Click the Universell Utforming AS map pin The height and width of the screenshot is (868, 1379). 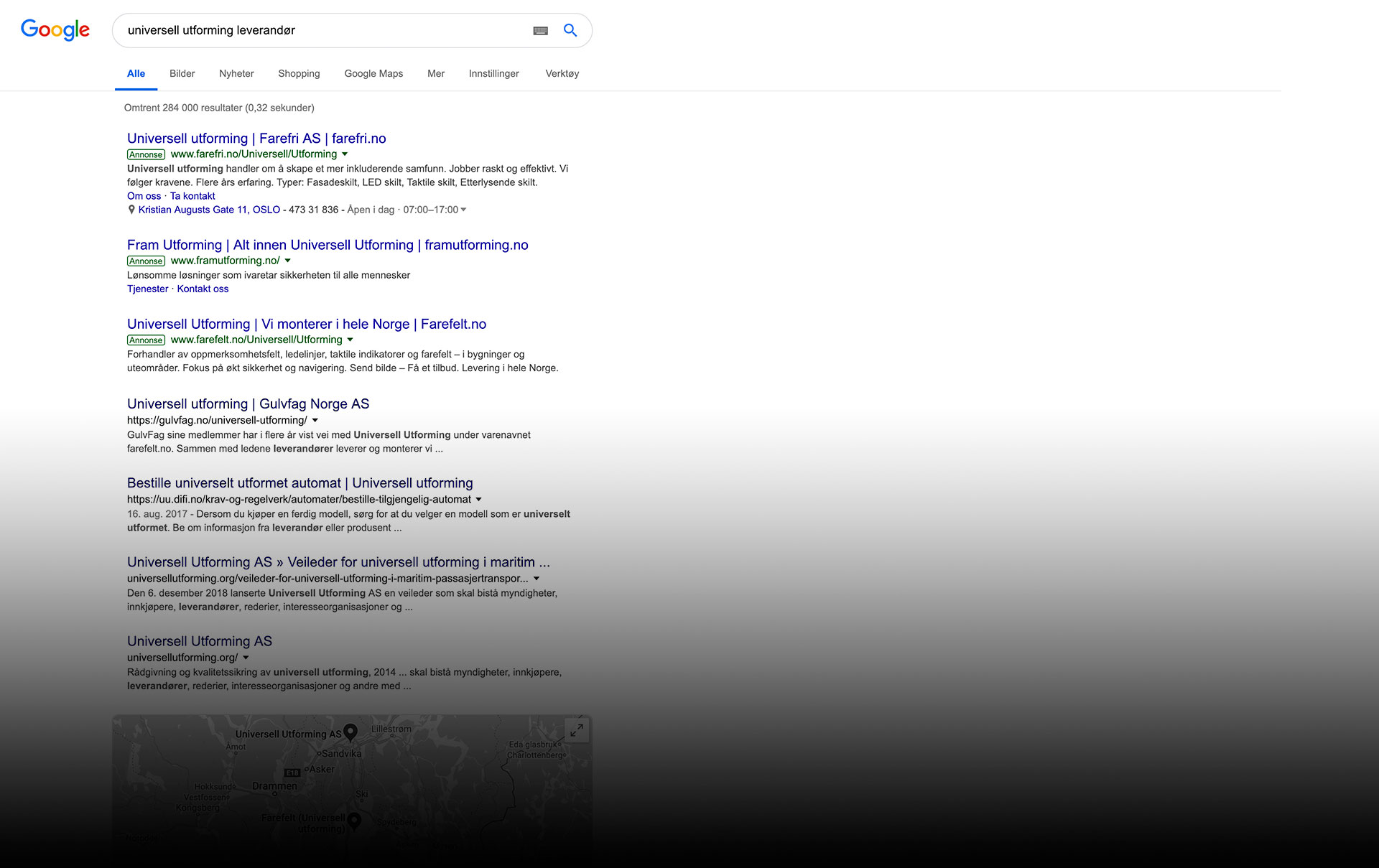(350, 732)
